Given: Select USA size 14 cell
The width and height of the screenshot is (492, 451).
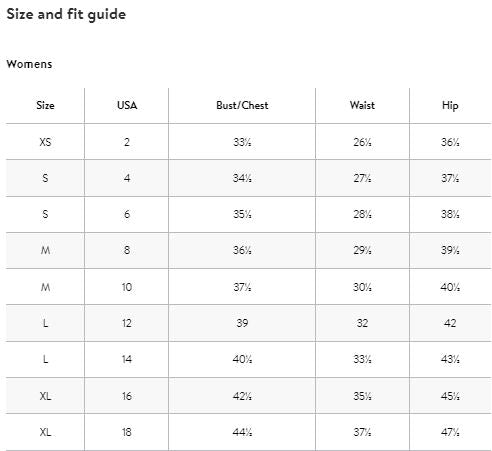Looking at the screenshot, I should point(127,359).
